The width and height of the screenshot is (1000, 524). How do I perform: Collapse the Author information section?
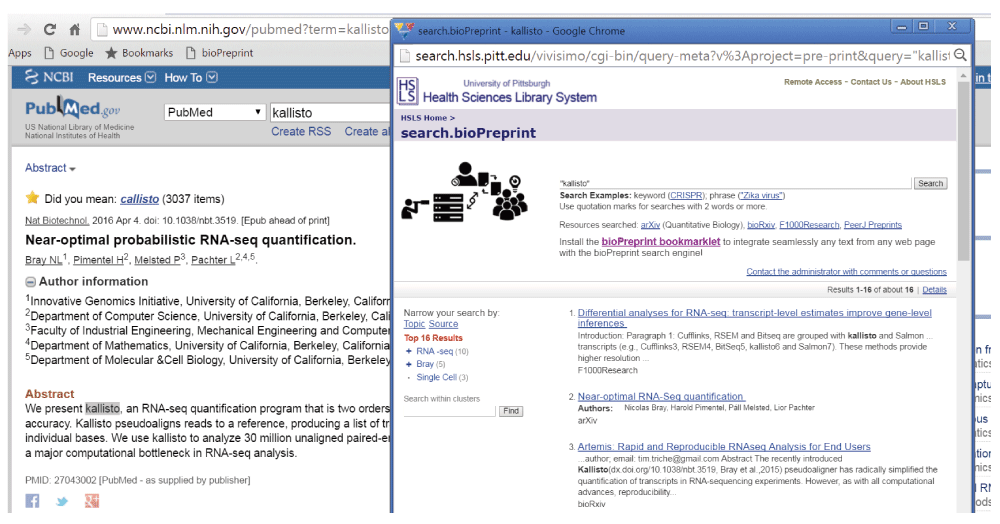pos(30,282)
